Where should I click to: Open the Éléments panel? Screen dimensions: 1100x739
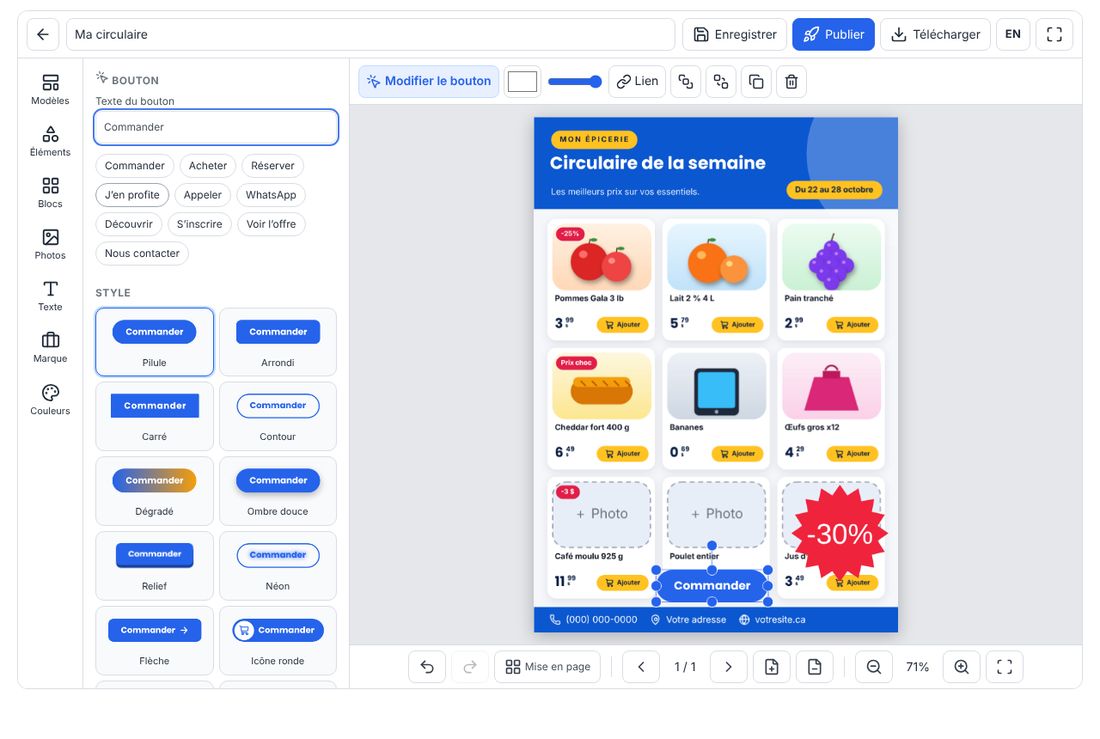point(51,141)
